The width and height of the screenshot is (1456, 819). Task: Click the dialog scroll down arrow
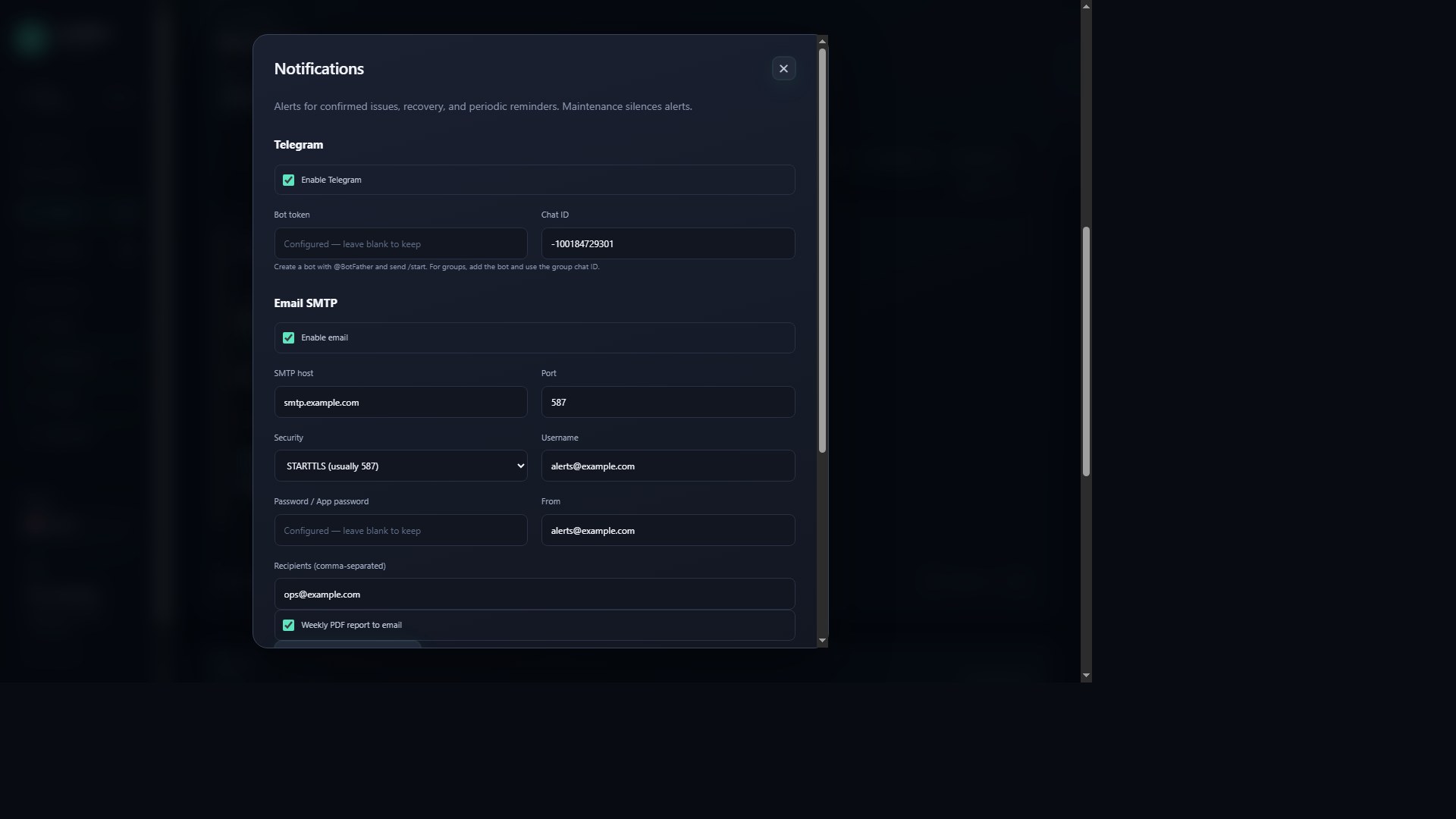822,641
